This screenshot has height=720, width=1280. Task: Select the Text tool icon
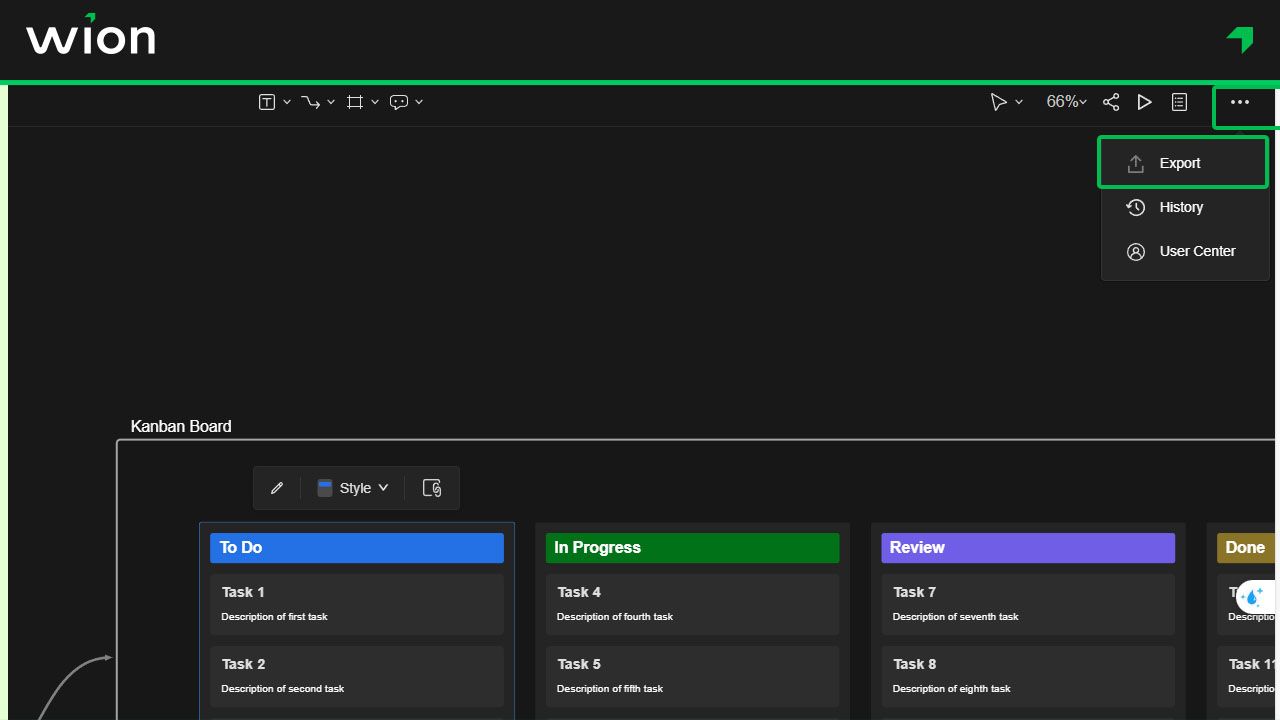267,102
